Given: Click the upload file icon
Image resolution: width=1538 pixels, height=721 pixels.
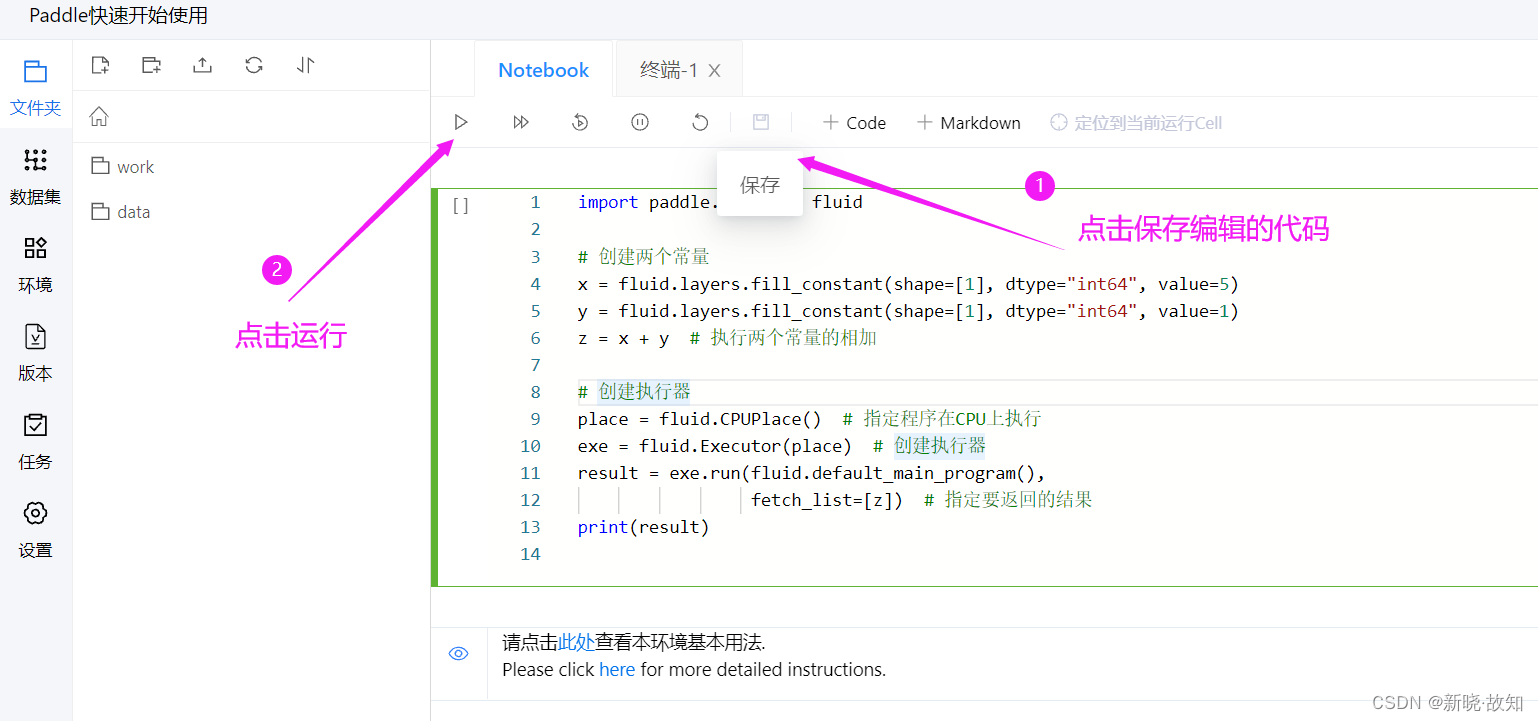Looking at the screenshot, I should pos(202,65).
